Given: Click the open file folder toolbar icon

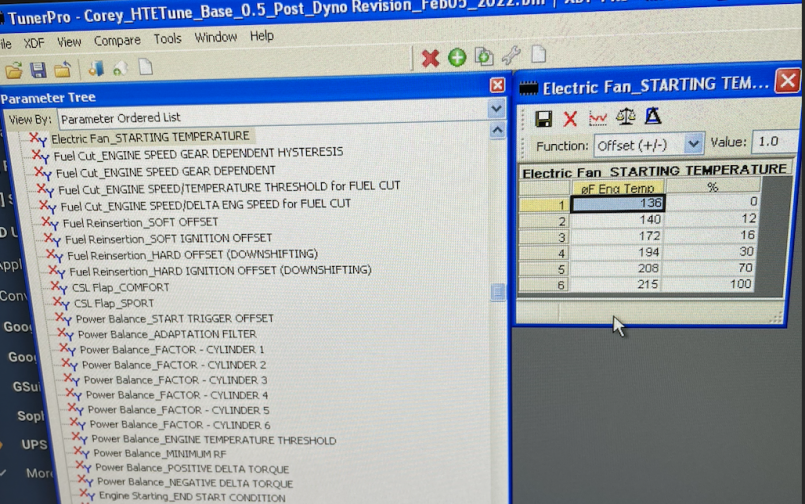Looking at the screenshot, I should (14, 70).
